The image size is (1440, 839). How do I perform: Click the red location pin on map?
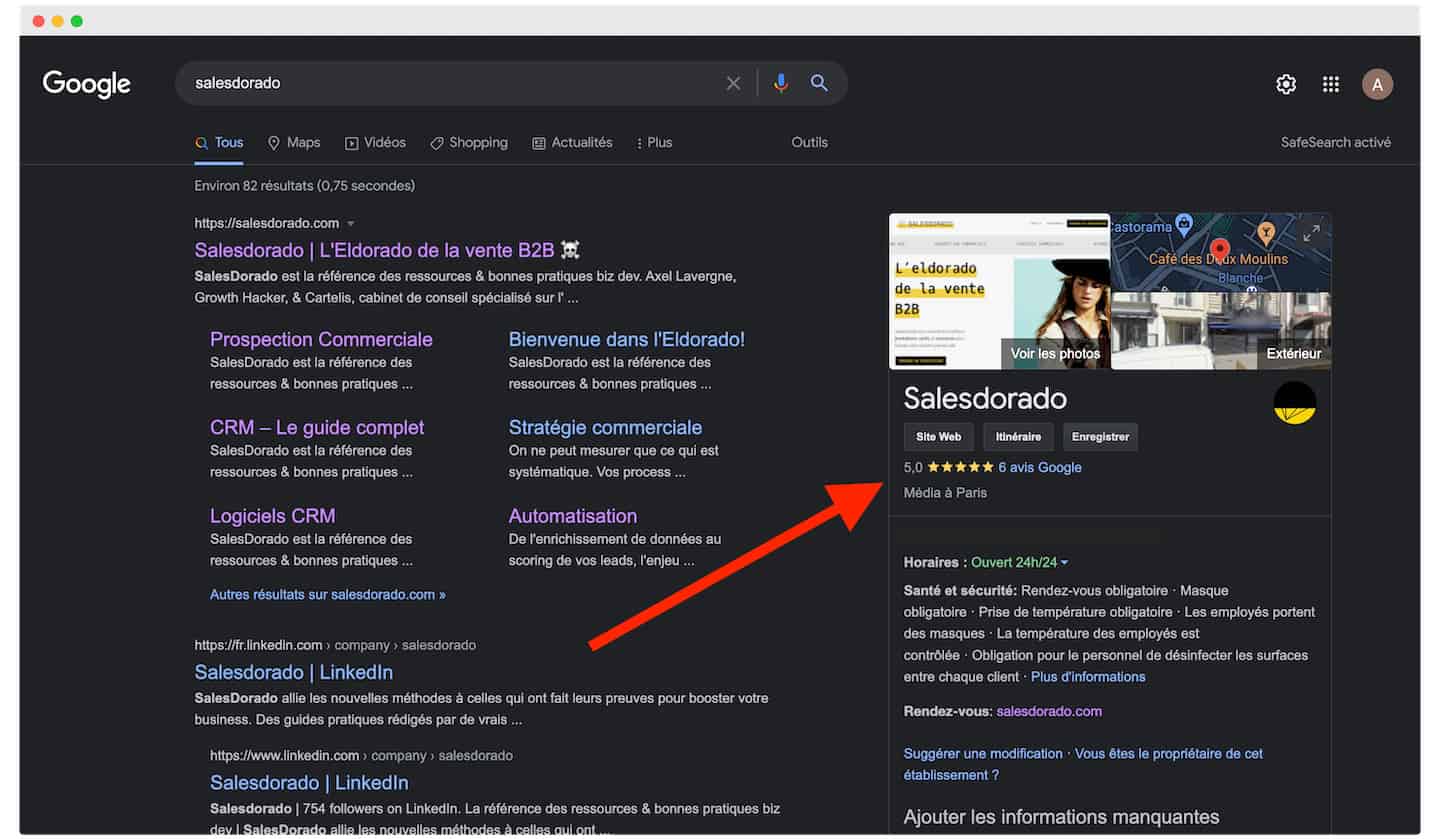[x=1219, y=251]
